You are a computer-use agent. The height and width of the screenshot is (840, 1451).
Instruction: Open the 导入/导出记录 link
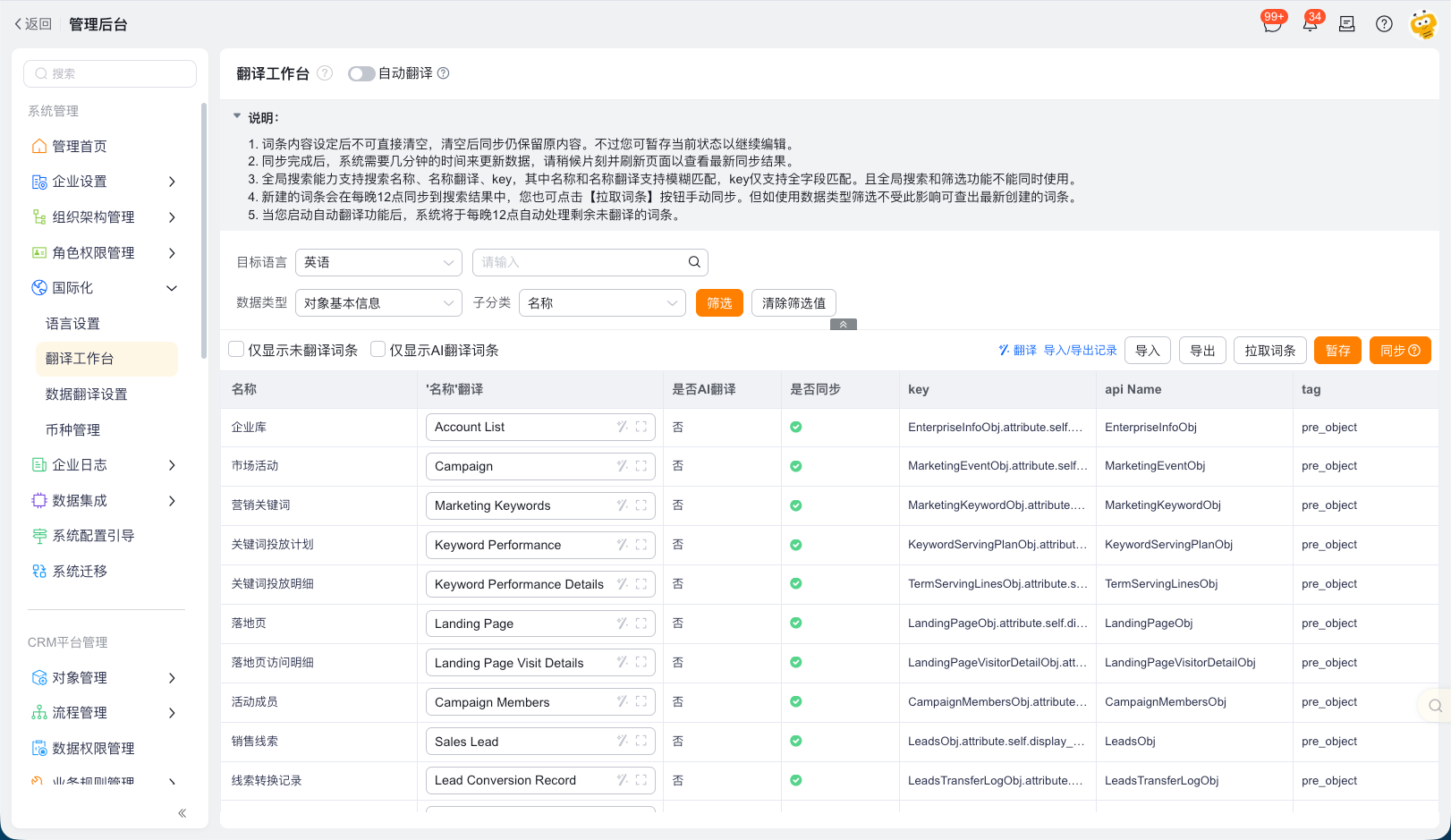1081,350
